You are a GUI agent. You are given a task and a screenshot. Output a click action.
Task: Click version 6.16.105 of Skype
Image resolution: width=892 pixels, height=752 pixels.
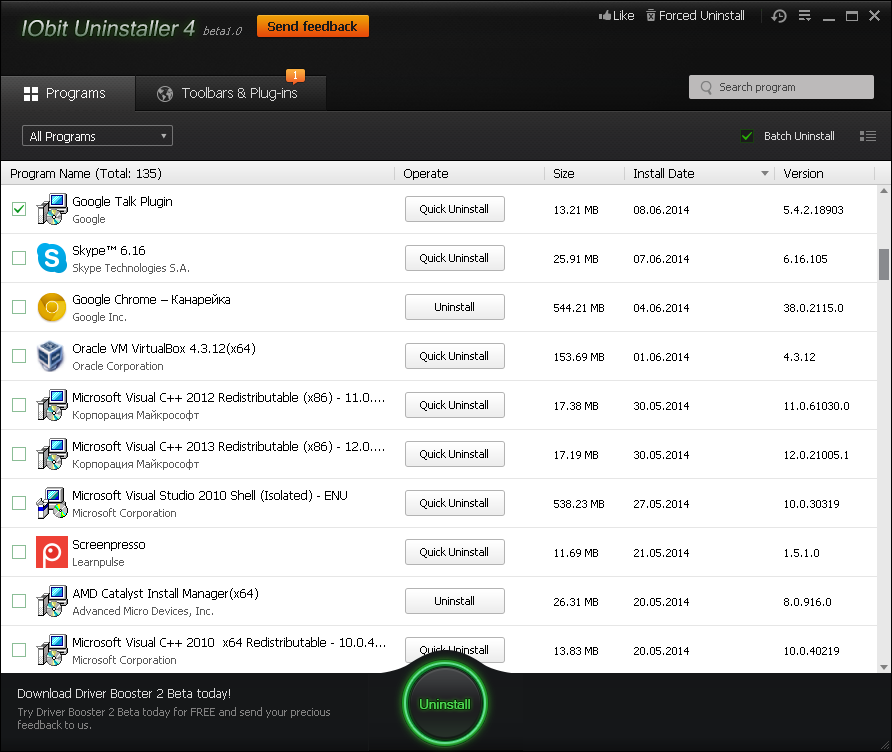point(805,259)
